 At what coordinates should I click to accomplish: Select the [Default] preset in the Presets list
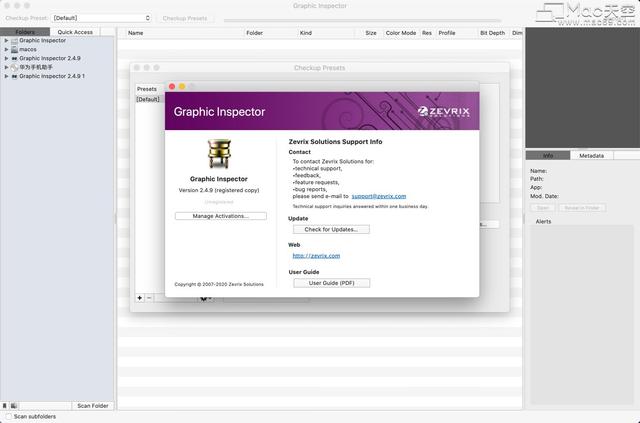(x=148, y=100)
